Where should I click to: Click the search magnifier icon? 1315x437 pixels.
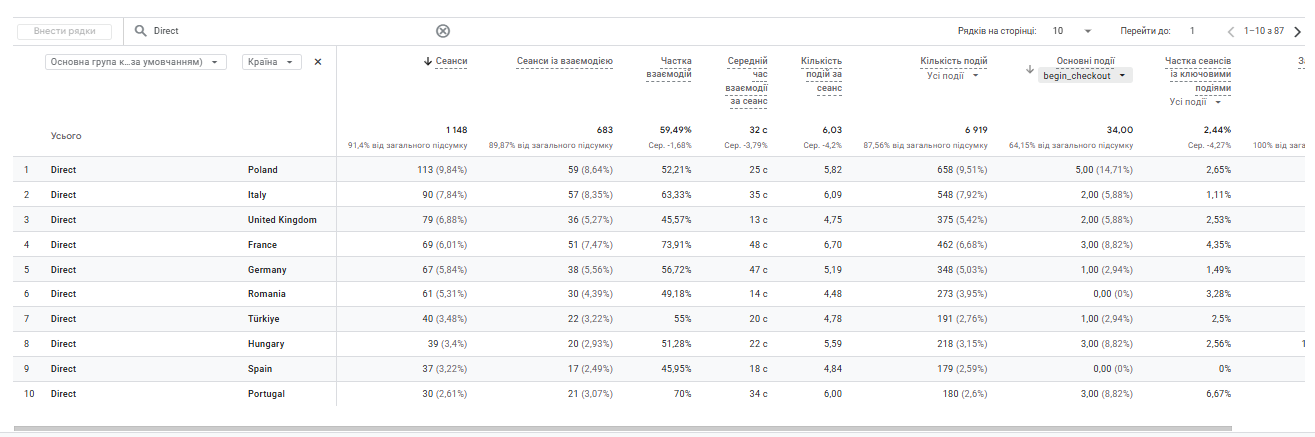141,31
